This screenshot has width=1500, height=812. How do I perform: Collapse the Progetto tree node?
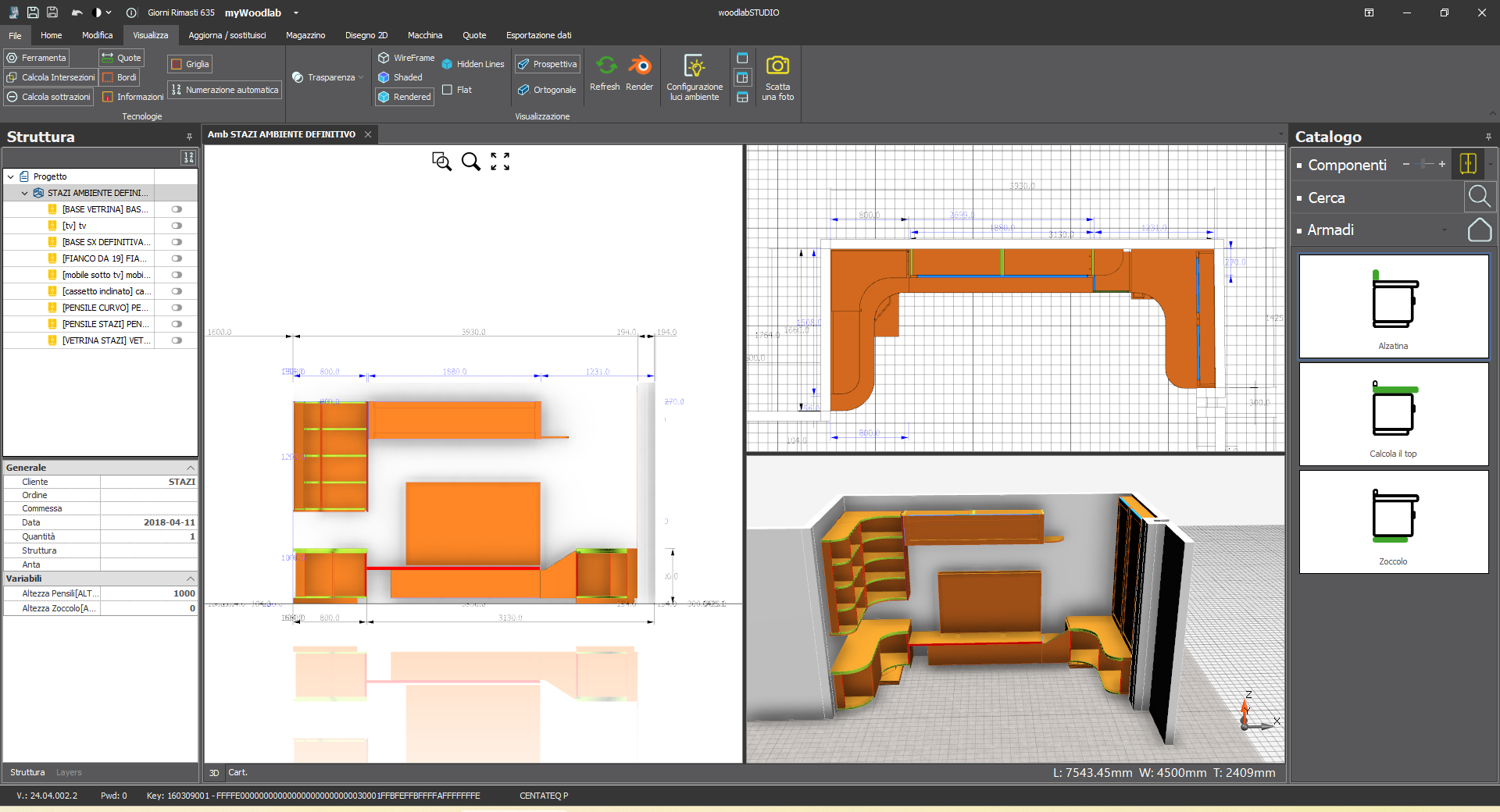tap(11, 176)
